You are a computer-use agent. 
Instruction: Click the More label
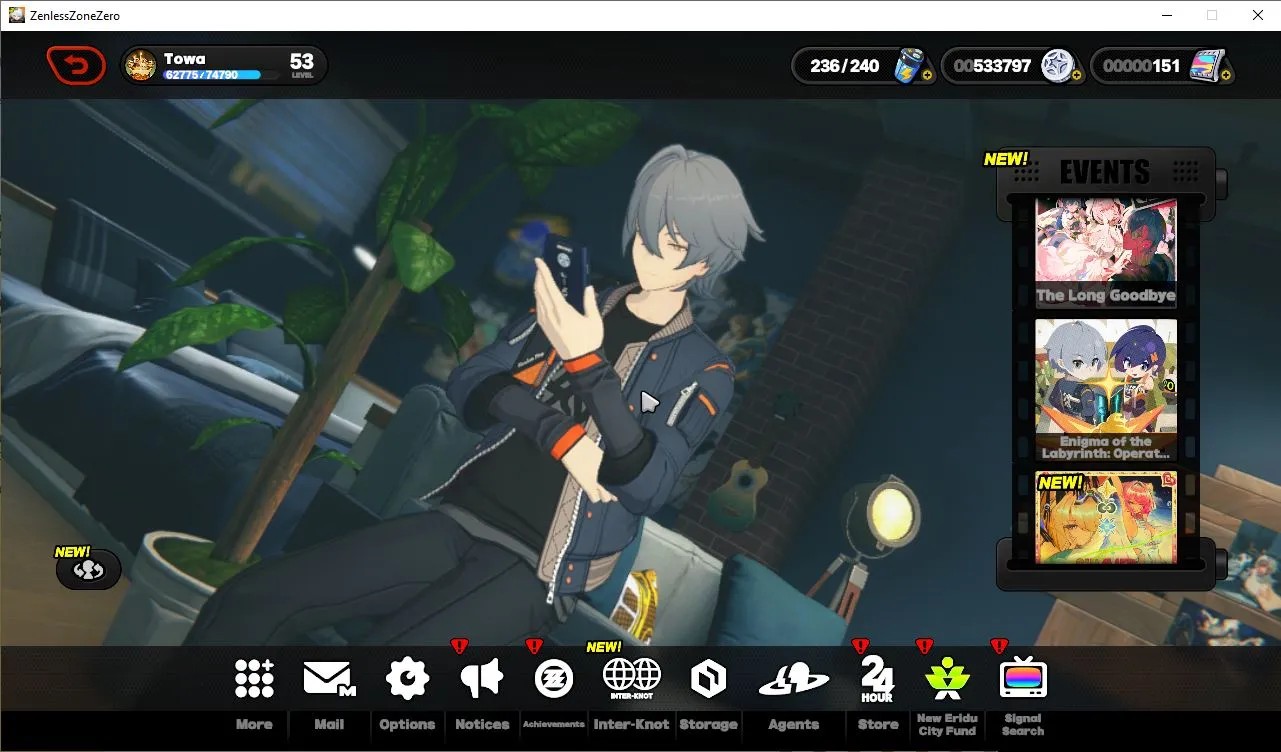click(x=254, y=725)
